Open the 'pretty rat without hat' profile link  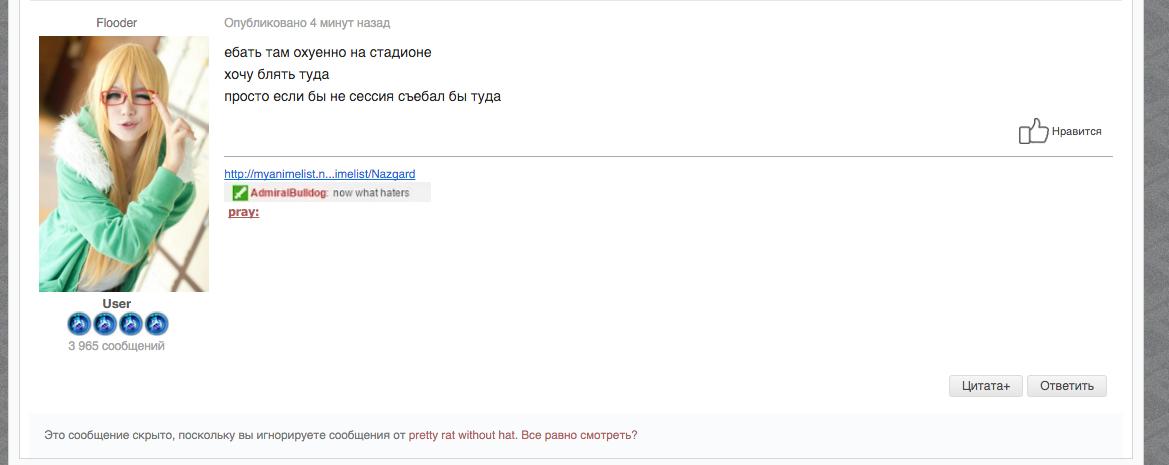462,435
